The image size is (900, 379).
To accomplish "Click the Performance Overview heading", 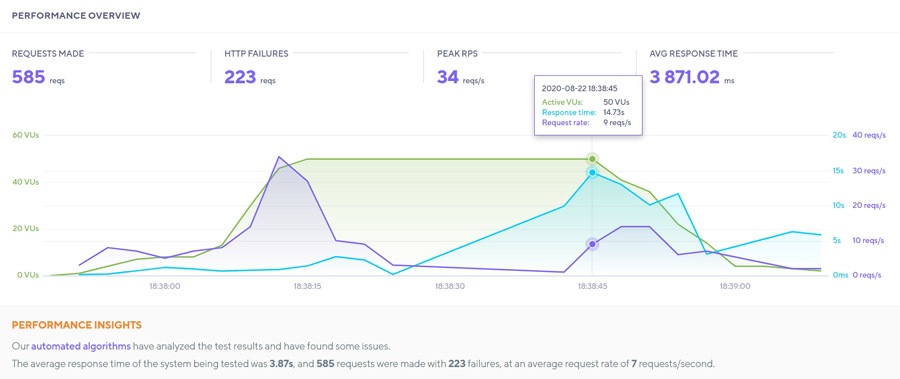I will [x=76, y=16].
